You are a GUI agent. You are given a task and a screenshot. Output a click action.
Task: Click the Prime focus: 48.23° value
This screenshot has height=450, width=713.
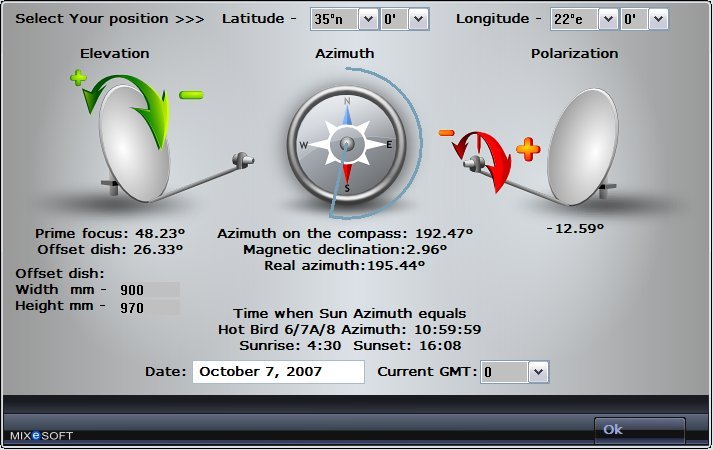(110, 233)
